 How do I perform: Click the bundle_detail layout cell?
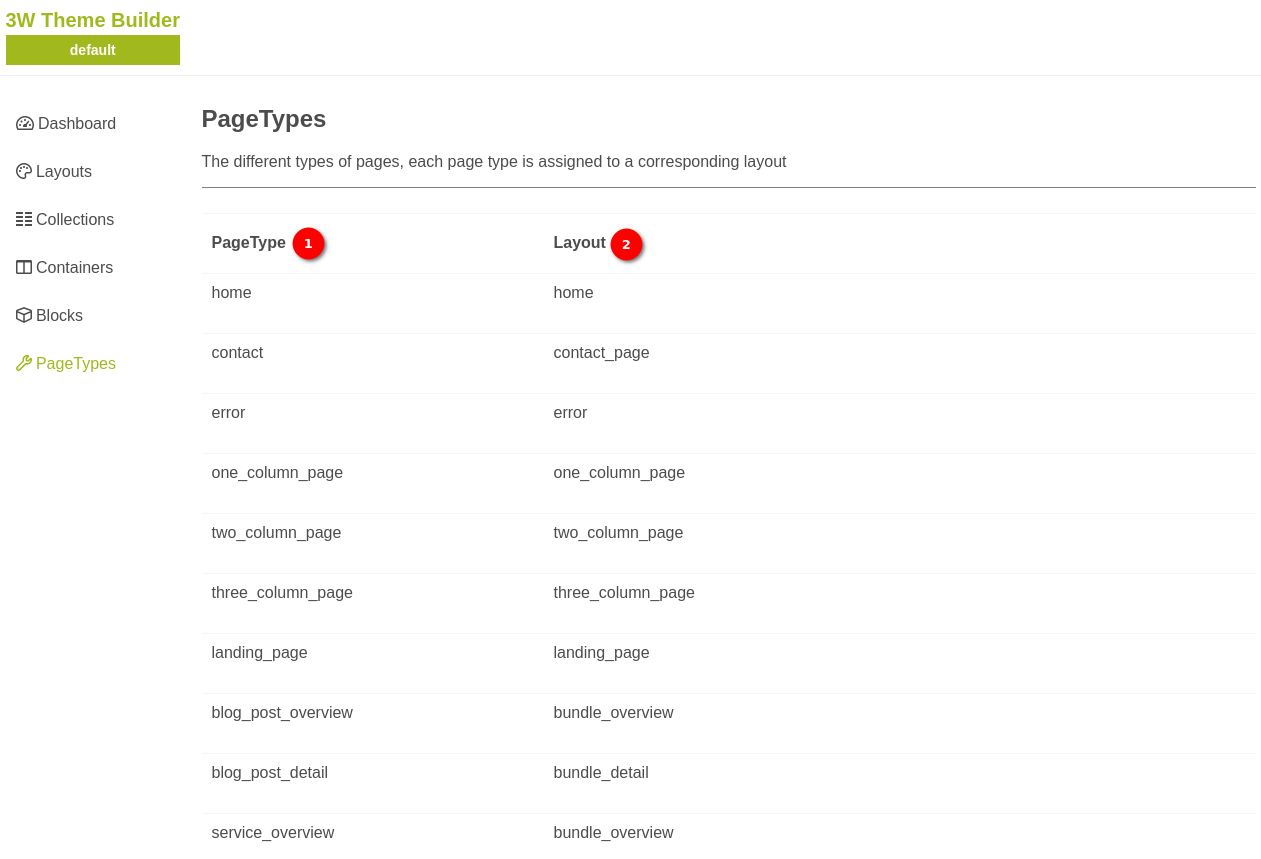600,773
